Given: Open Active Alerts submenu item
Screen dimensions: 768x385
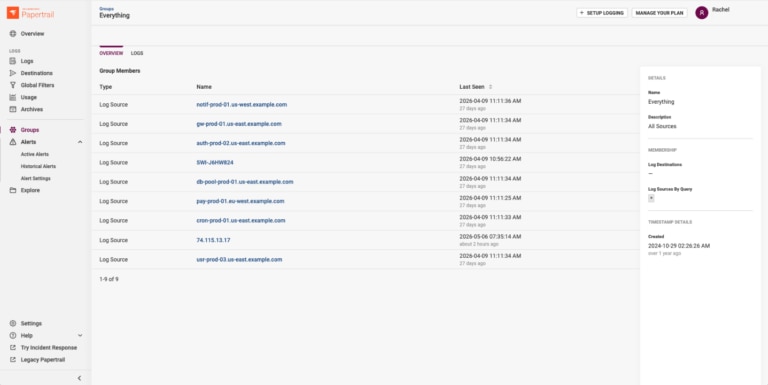Looking at the screenshot, I should 35,154.
